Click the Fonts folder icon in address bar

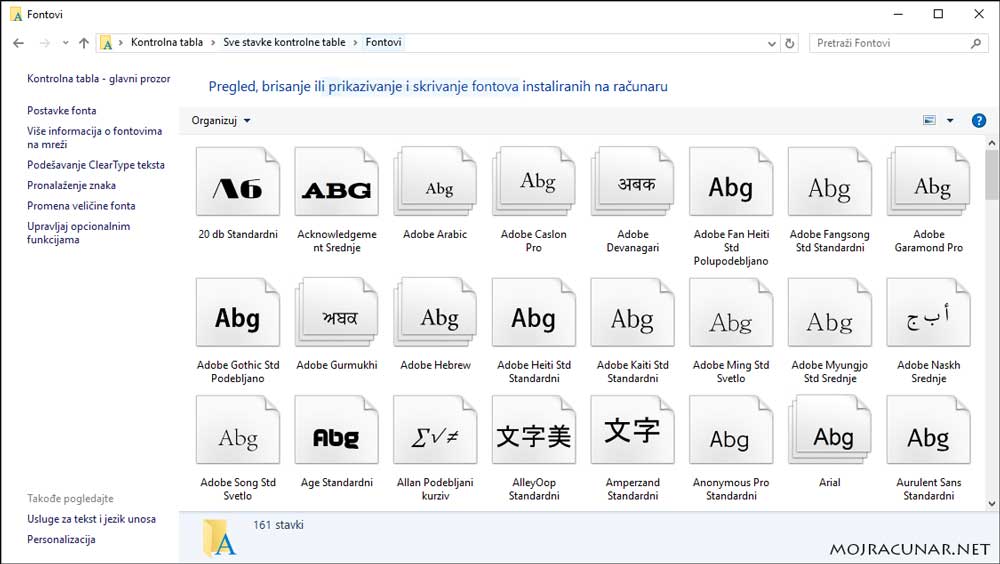coord(107,43)
